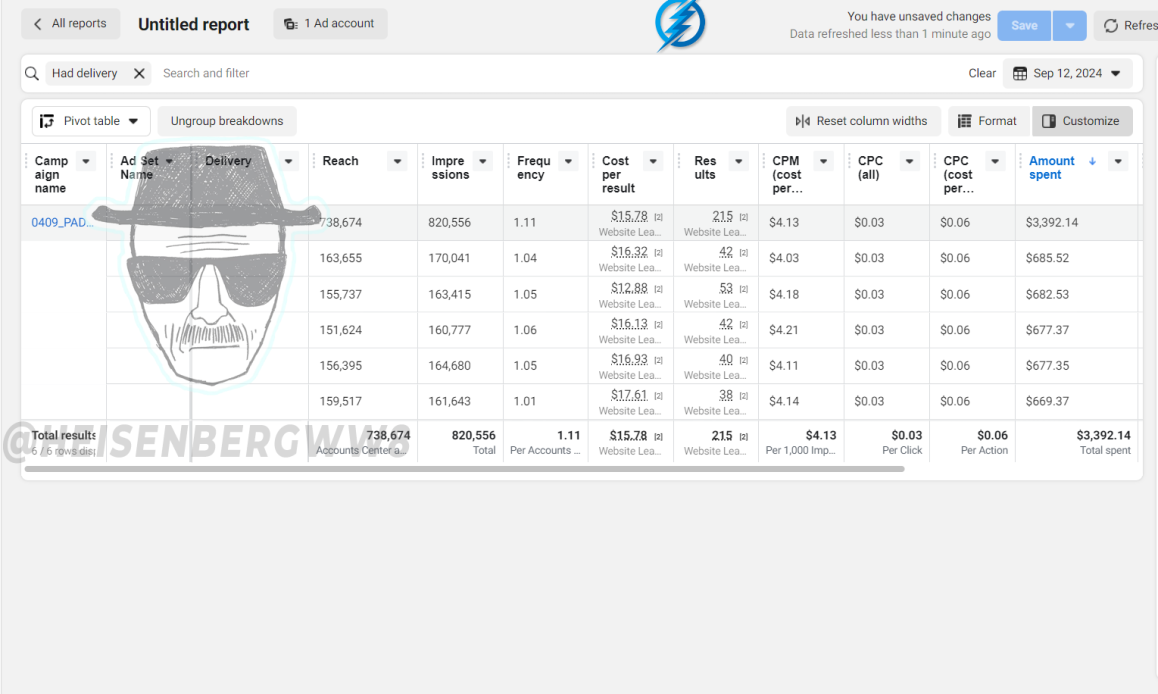The image size is (1158, 694).
Task: Click the Format table icon
Action: 965,121
